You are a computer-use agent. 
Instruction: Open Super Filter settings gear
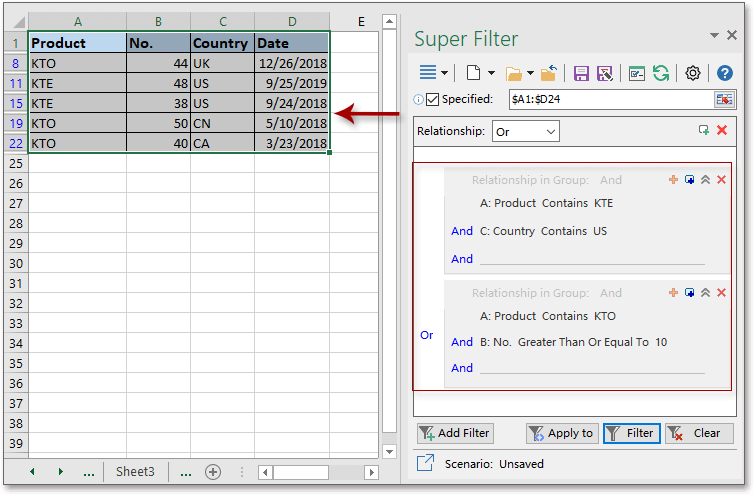click(693, 73)
